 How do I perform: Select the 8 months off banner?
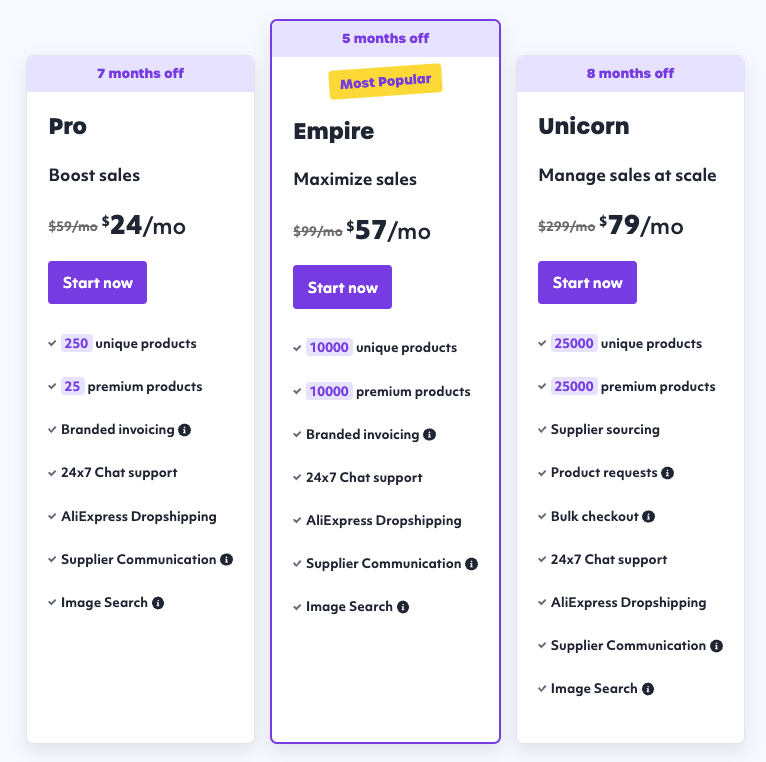click(x=630, y=73)
